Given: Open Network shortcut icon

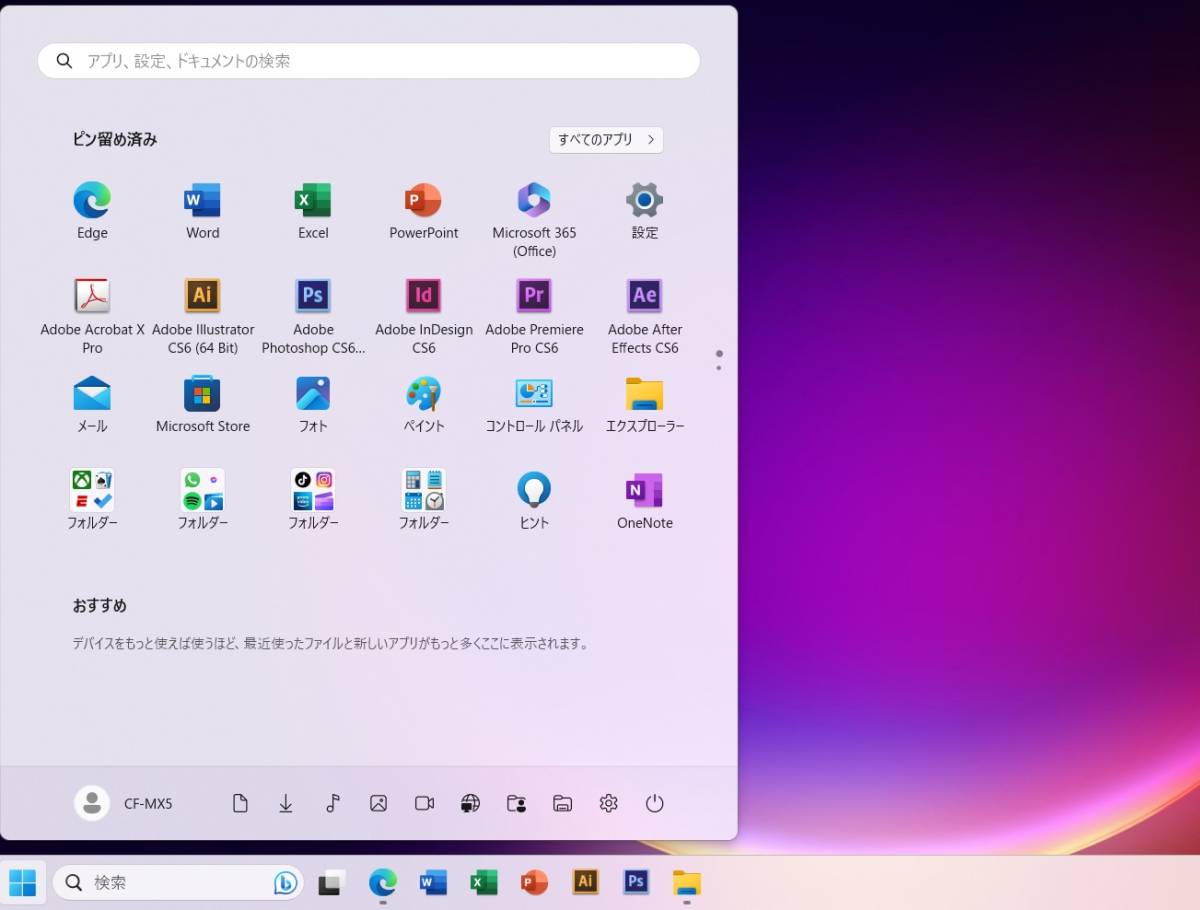Looking at the screenshot, I should (x=470, y=803).
